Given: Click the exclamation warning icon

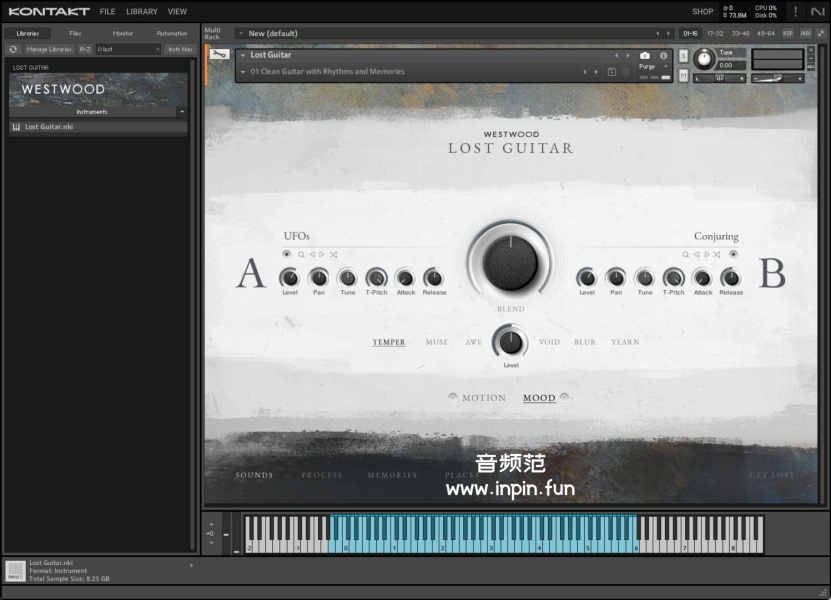Looking at the screenshot, I should click(795, 11).
